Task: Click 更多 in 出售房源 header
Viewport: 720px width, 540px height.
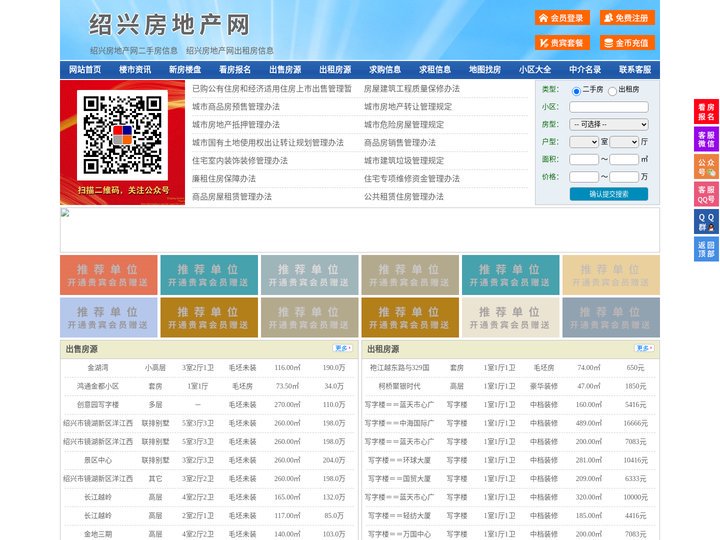Action: click(x=343, y=349)
